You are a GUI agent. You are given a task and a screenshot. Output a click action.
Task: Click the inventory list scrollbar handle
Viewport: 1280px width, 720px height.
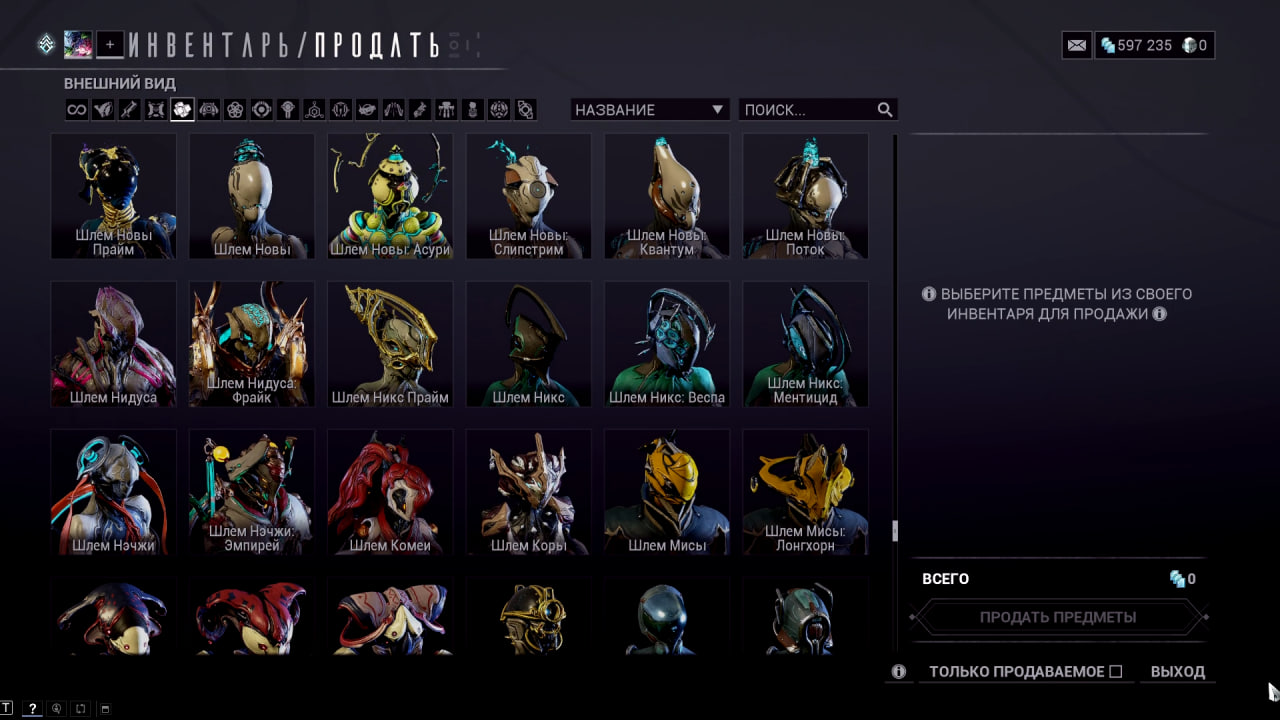(x=895, y=530)
